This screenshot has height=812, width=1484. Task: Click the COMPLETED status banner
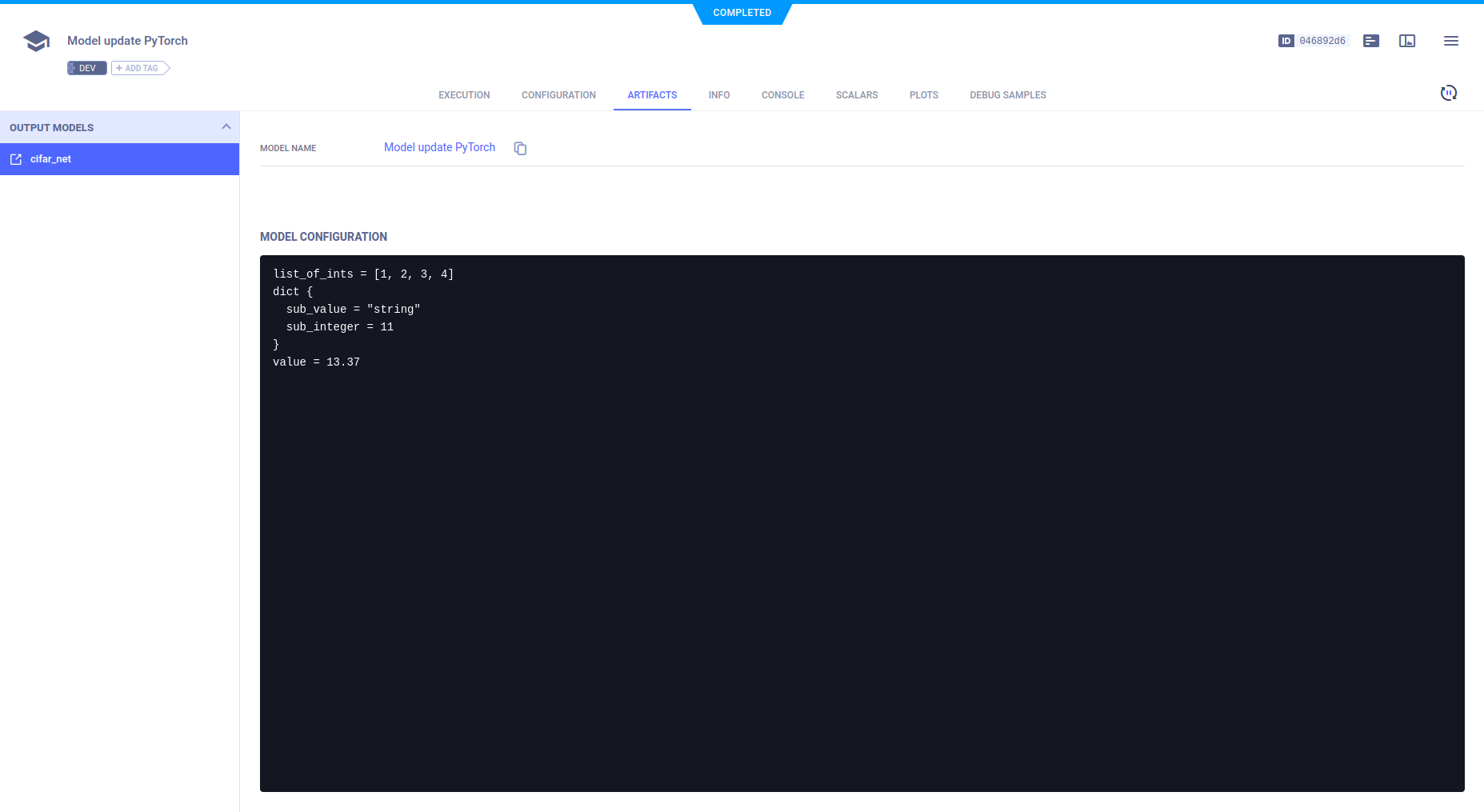742,13
